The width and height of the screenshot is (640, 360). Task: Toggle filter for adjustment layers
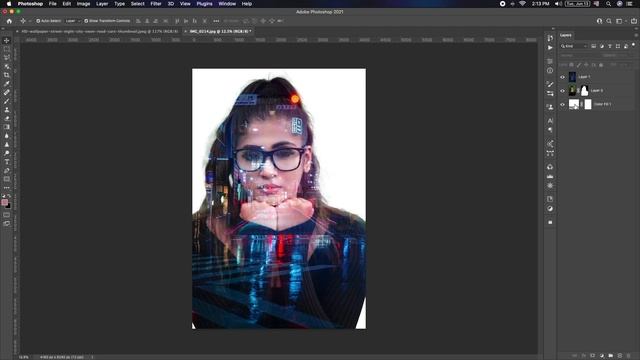click(x=602, y=46)
